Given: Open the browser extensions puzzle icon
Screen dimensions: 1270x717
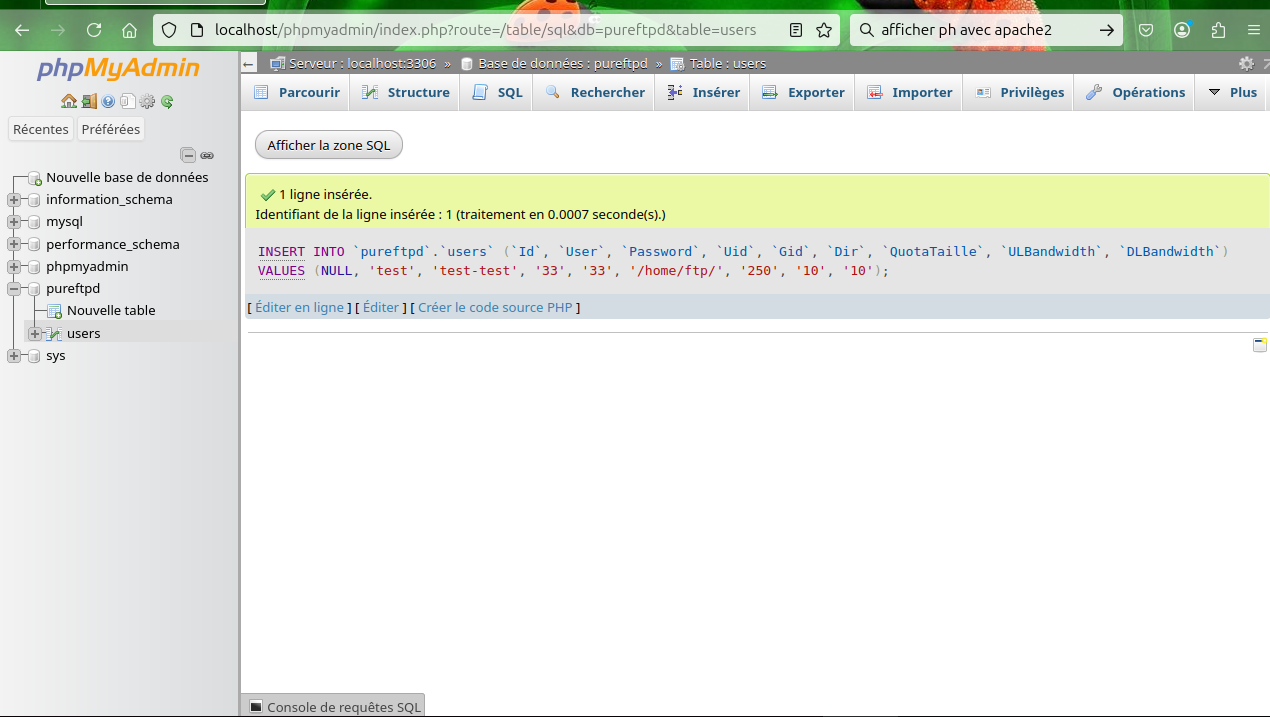Looking at the screenshot, I should (x=1218, y=30).
